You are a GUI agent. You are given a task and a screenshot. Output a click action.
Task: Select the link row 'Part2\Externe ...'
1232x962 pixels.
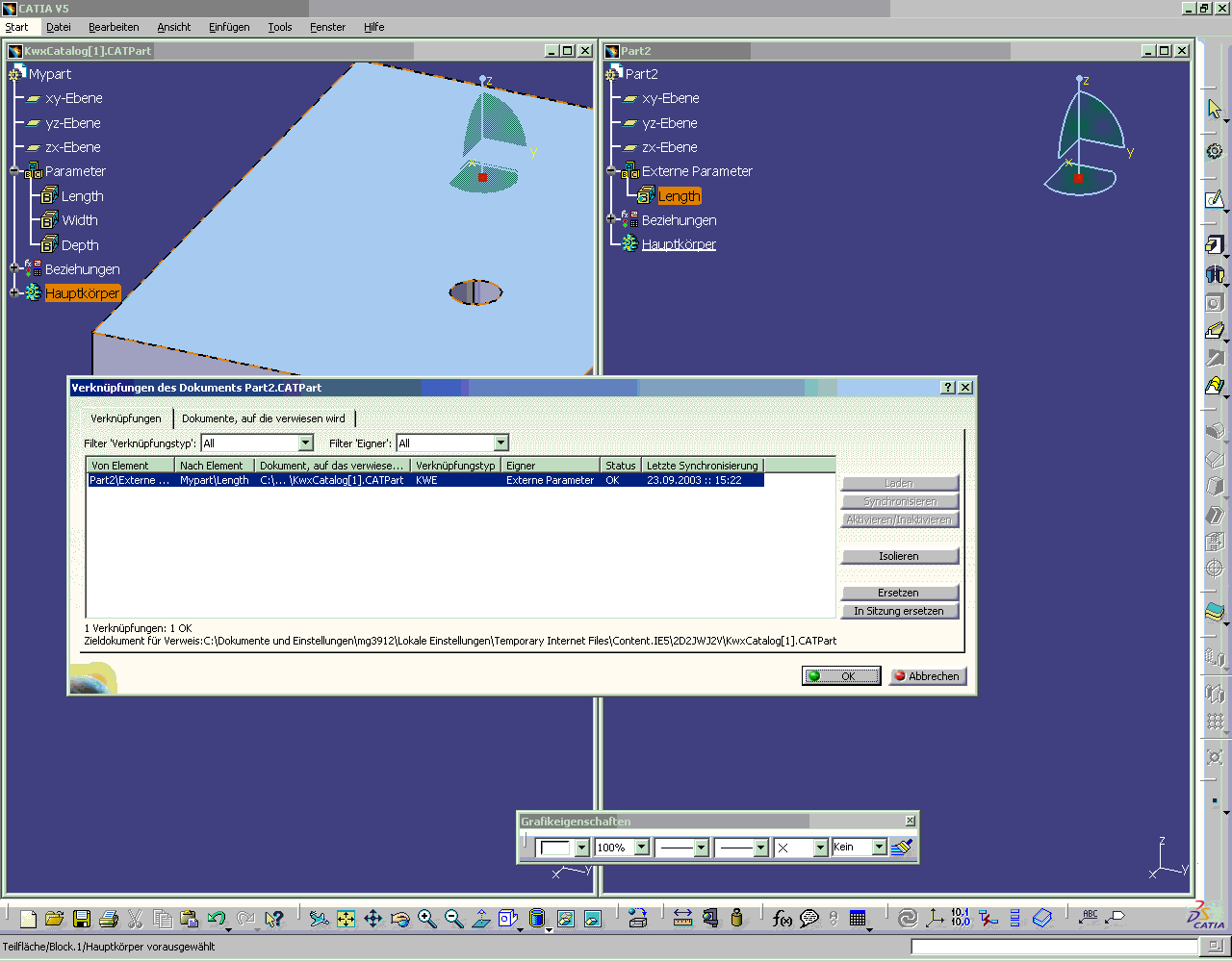pos(425,480)
